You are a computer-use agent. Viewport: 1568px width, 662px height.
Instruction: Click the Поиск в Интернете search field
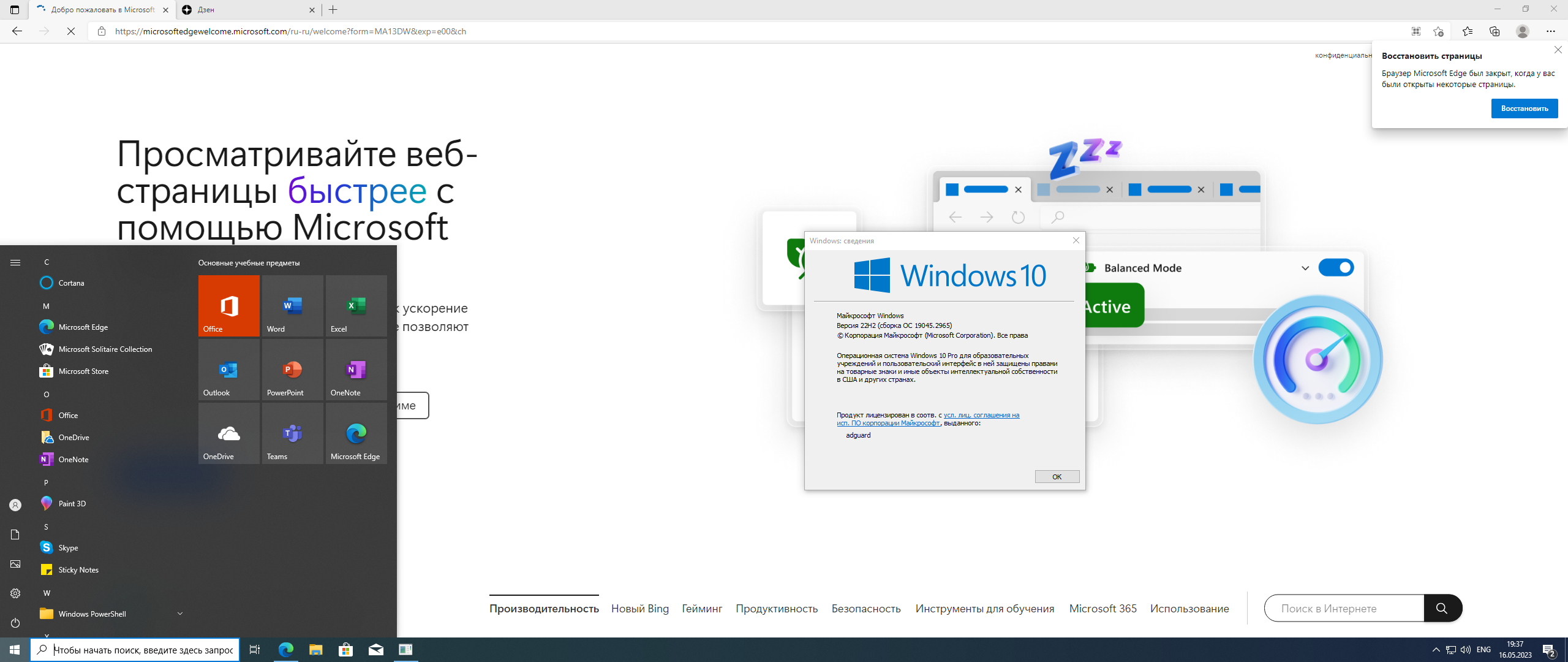tap(1343, 608)
